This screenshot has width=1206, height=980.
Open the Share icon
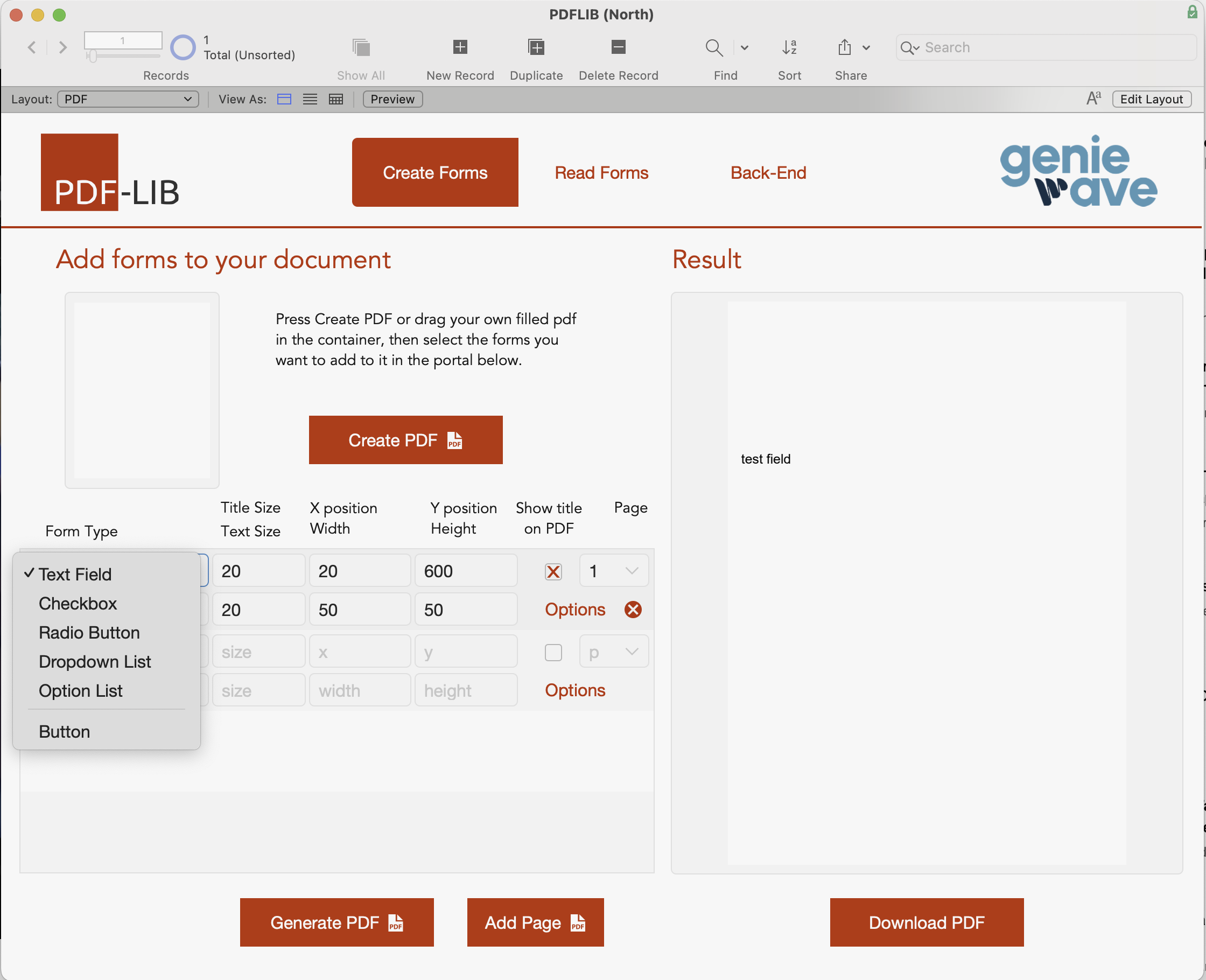click(x=844, y=47)
